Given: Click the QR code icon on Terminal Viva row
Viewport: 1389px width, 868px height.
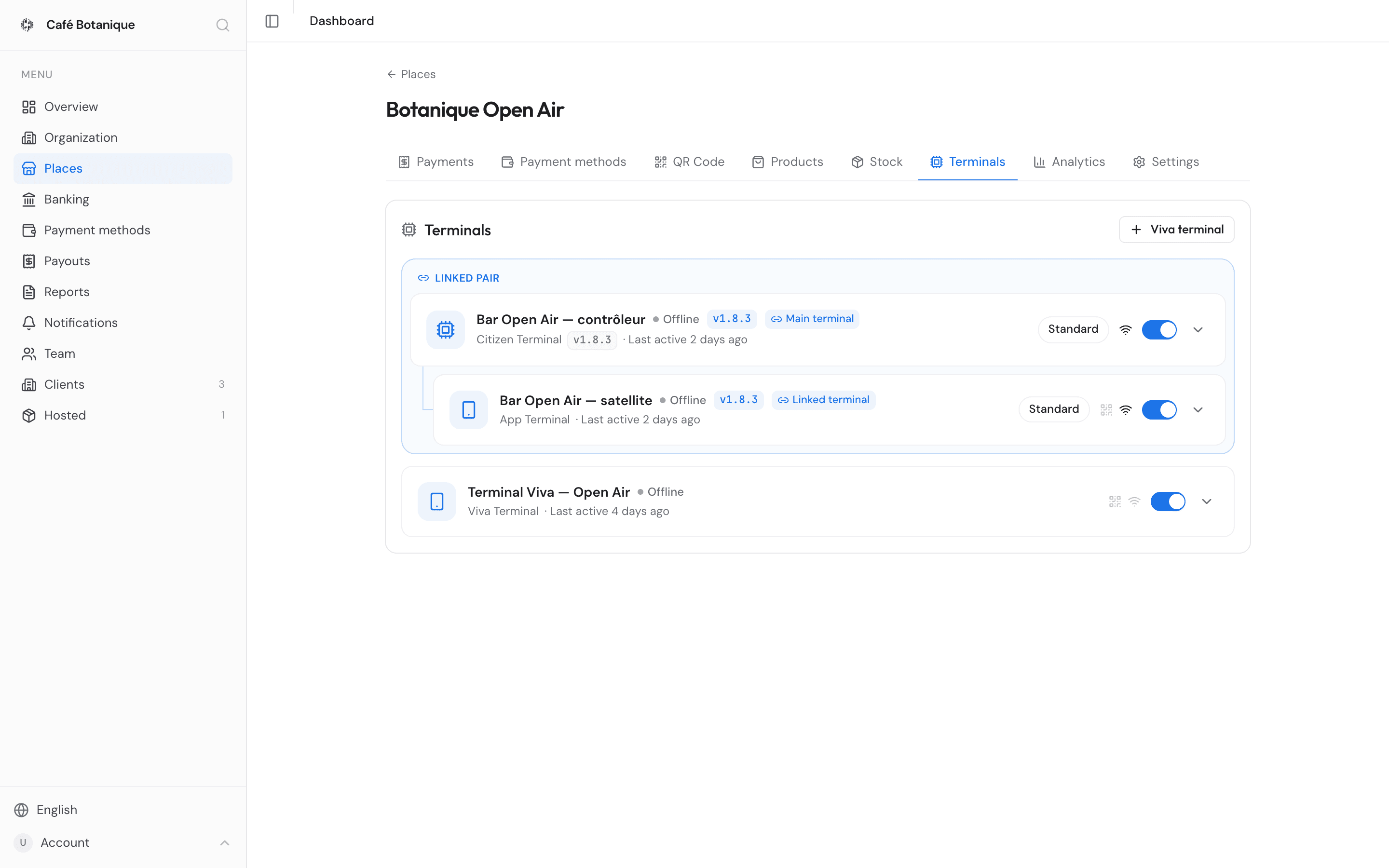Looking at the screenshot, I should pyautogui.click(x=1115, y=502).
